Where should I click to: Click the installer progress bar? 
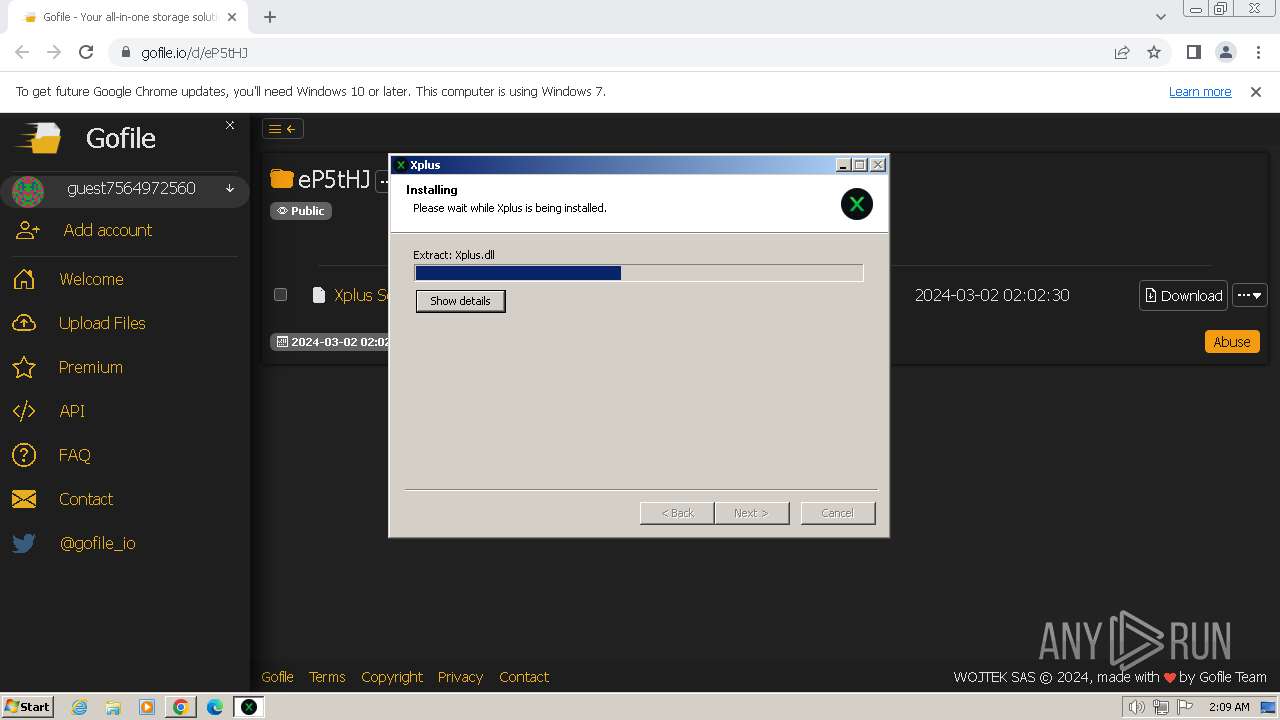point(638,273)
